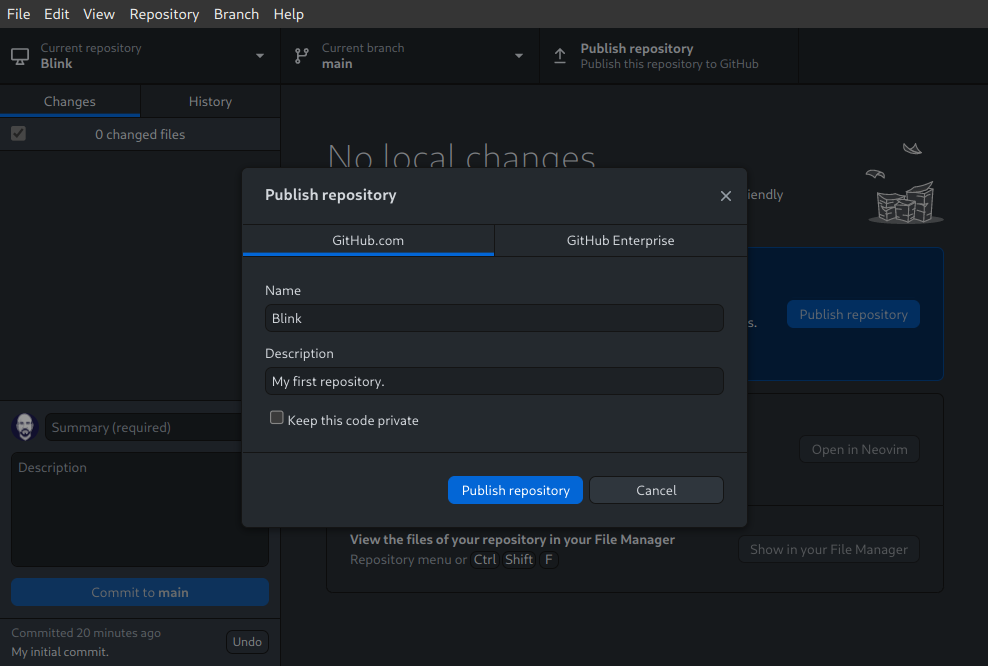Click the upload arrow publish icon
This screenshot has width=988, height=666.
click(560, 56)
